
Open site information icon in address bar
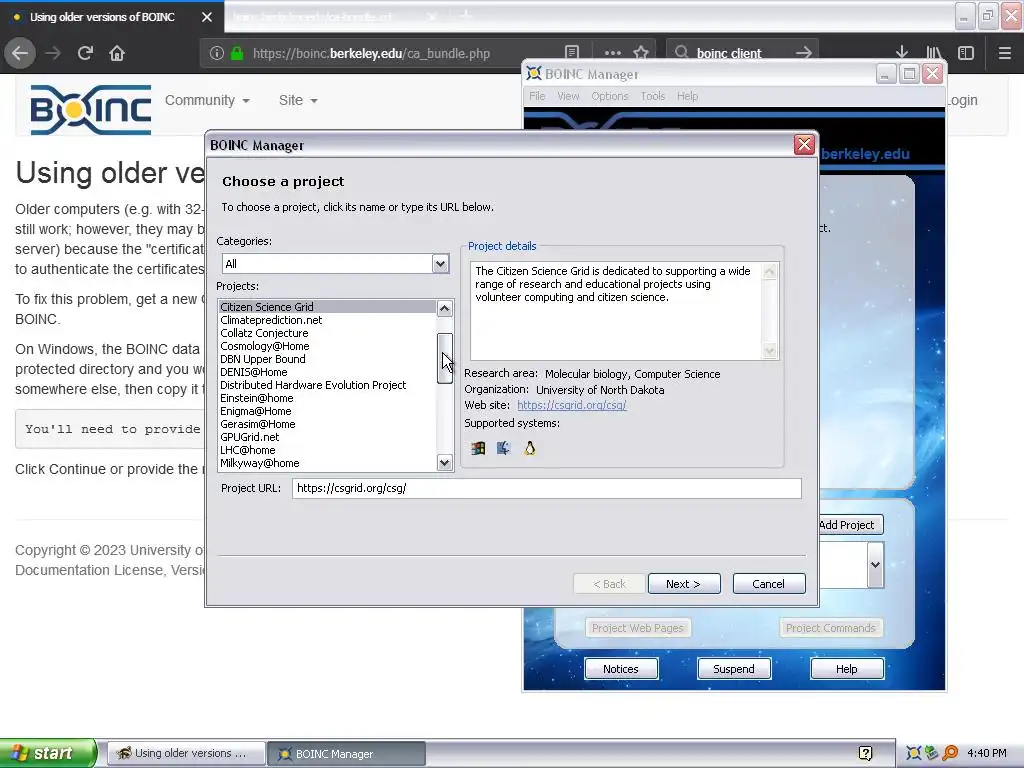(217, 54)
